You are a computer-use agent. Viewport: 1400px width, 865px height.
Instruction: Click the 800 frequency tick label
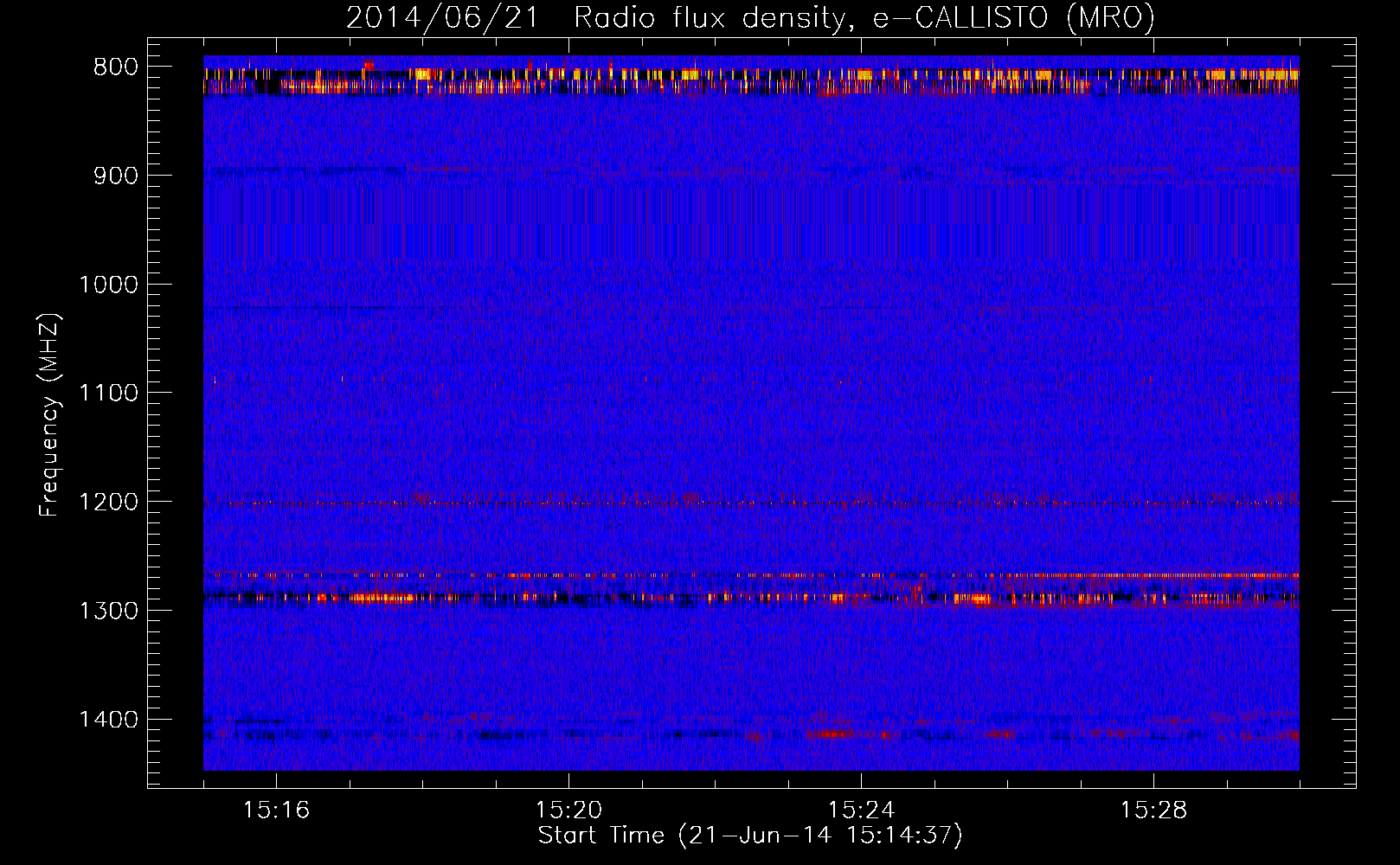(x=115, y=67)
